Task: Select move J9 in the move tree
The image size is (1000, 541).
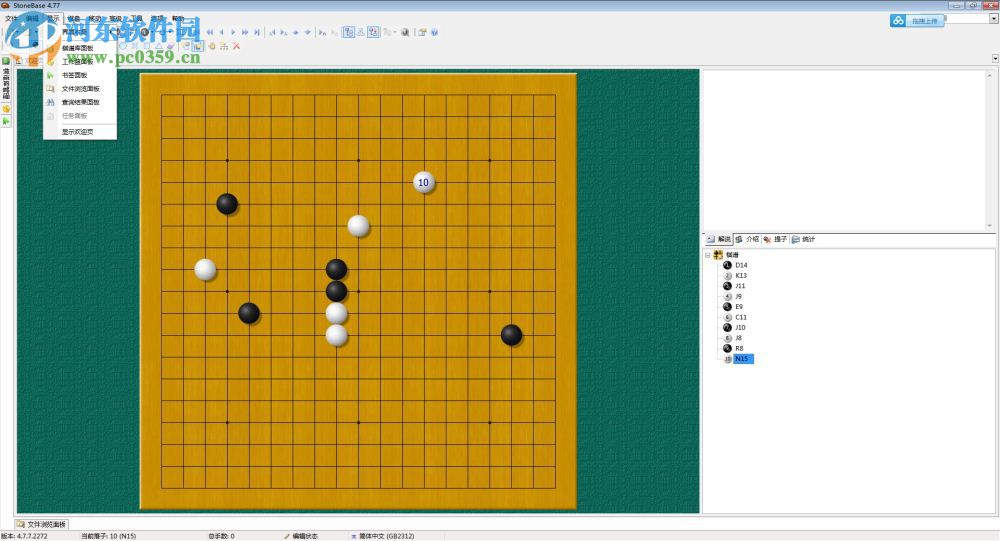Action: click(x=739, y=297)
